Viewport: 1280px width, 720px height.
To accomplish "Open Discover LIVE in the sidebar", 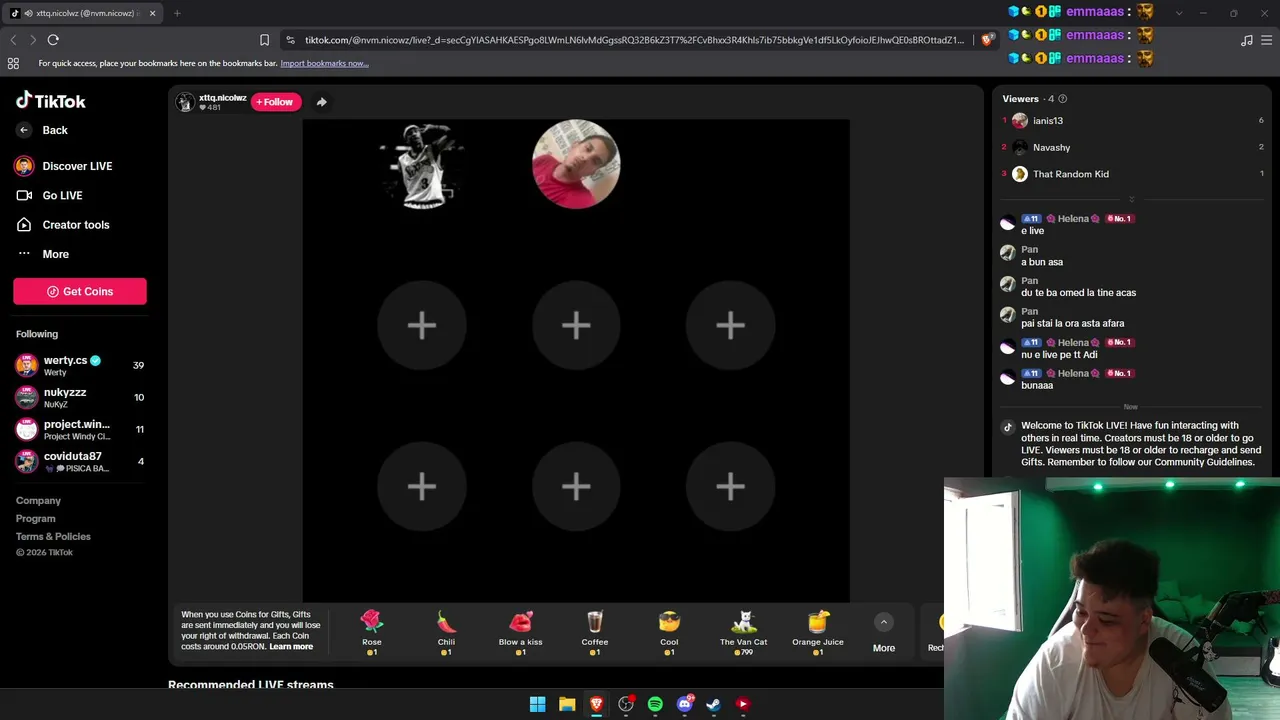I will point(64,166).
